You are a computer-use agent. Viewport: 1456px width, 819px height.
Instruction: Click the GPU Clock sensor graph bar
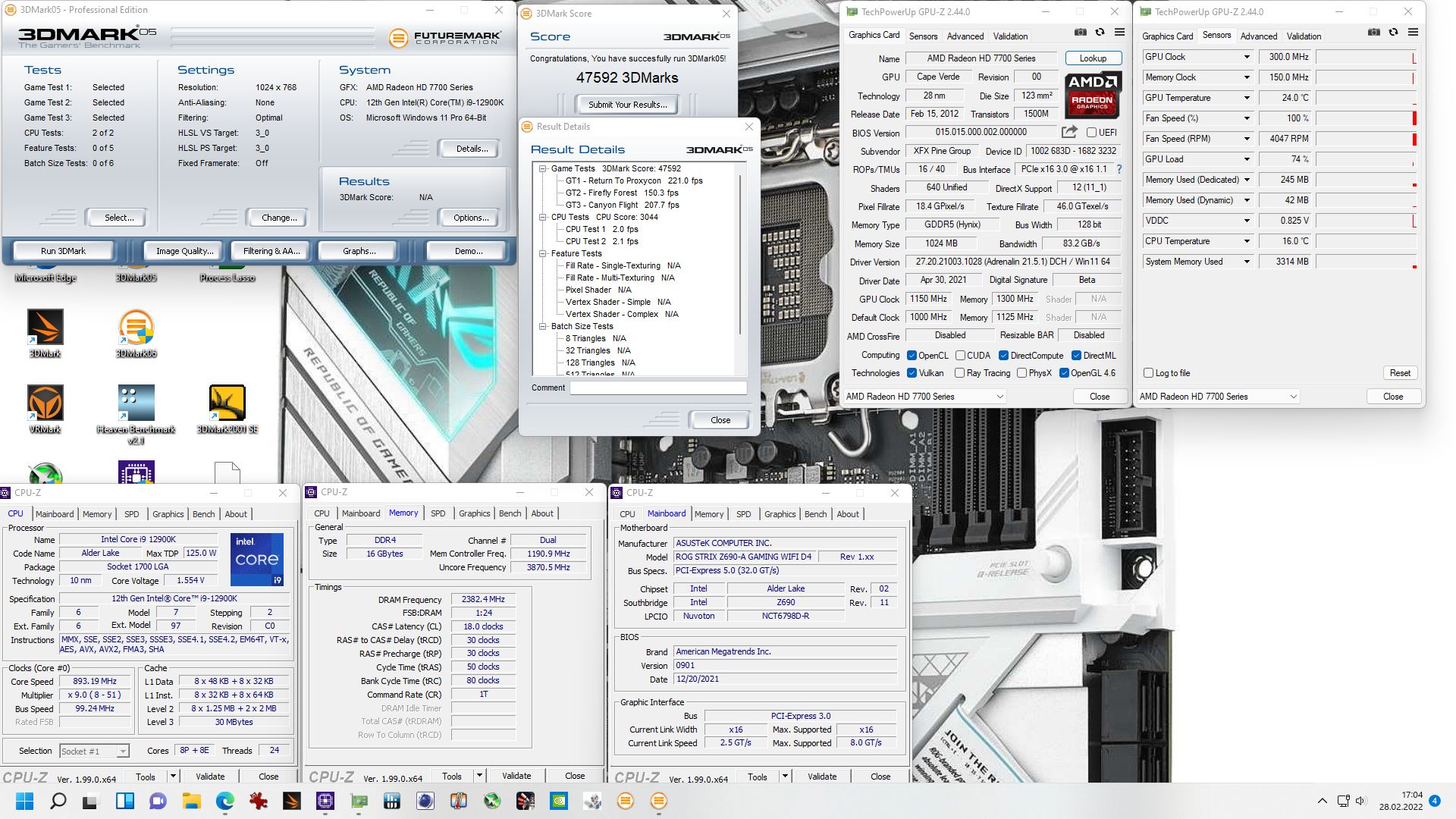[x=1367, y=57]
